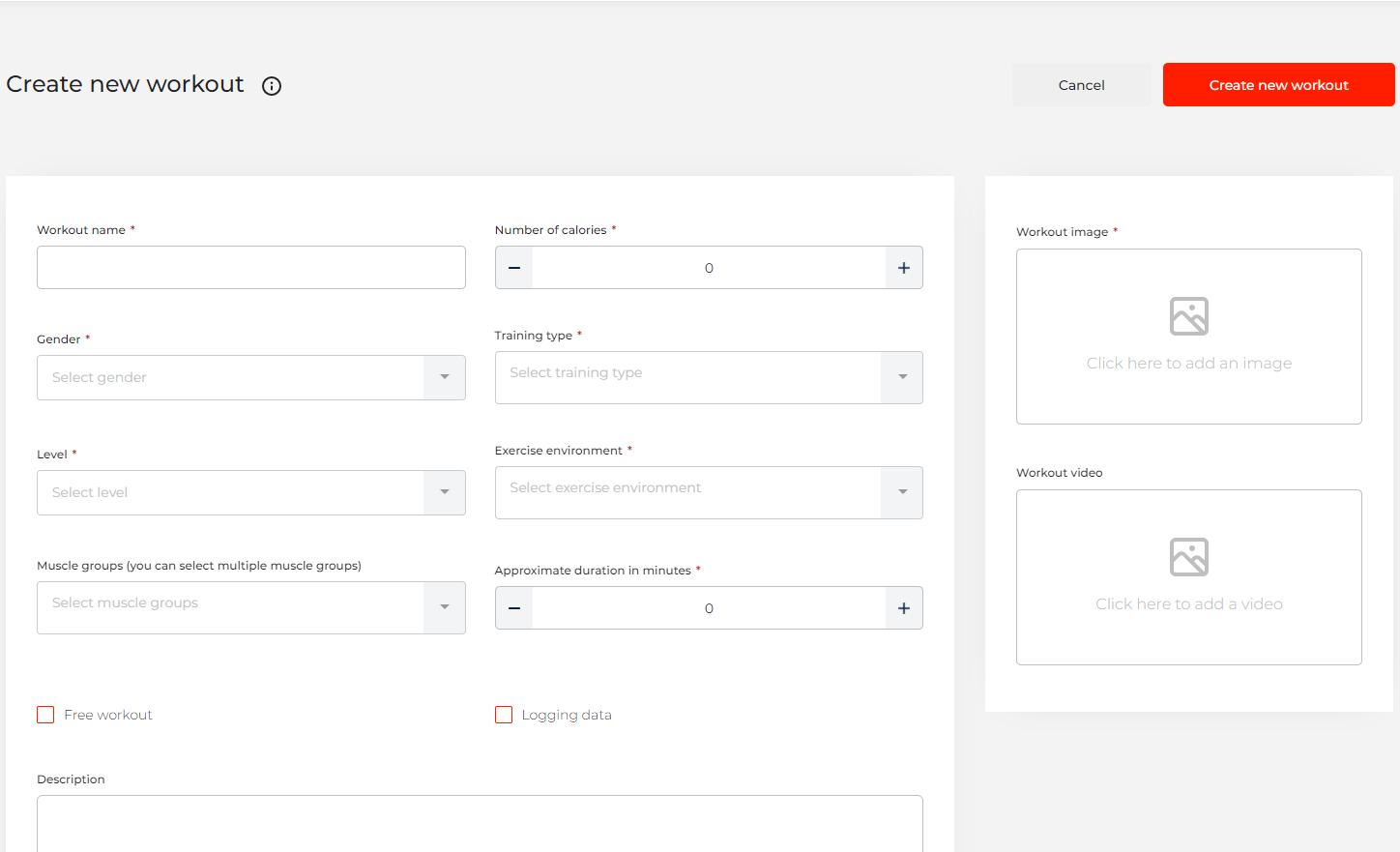
Task: Click the info icon beside the page title
Action: point(272,86)
